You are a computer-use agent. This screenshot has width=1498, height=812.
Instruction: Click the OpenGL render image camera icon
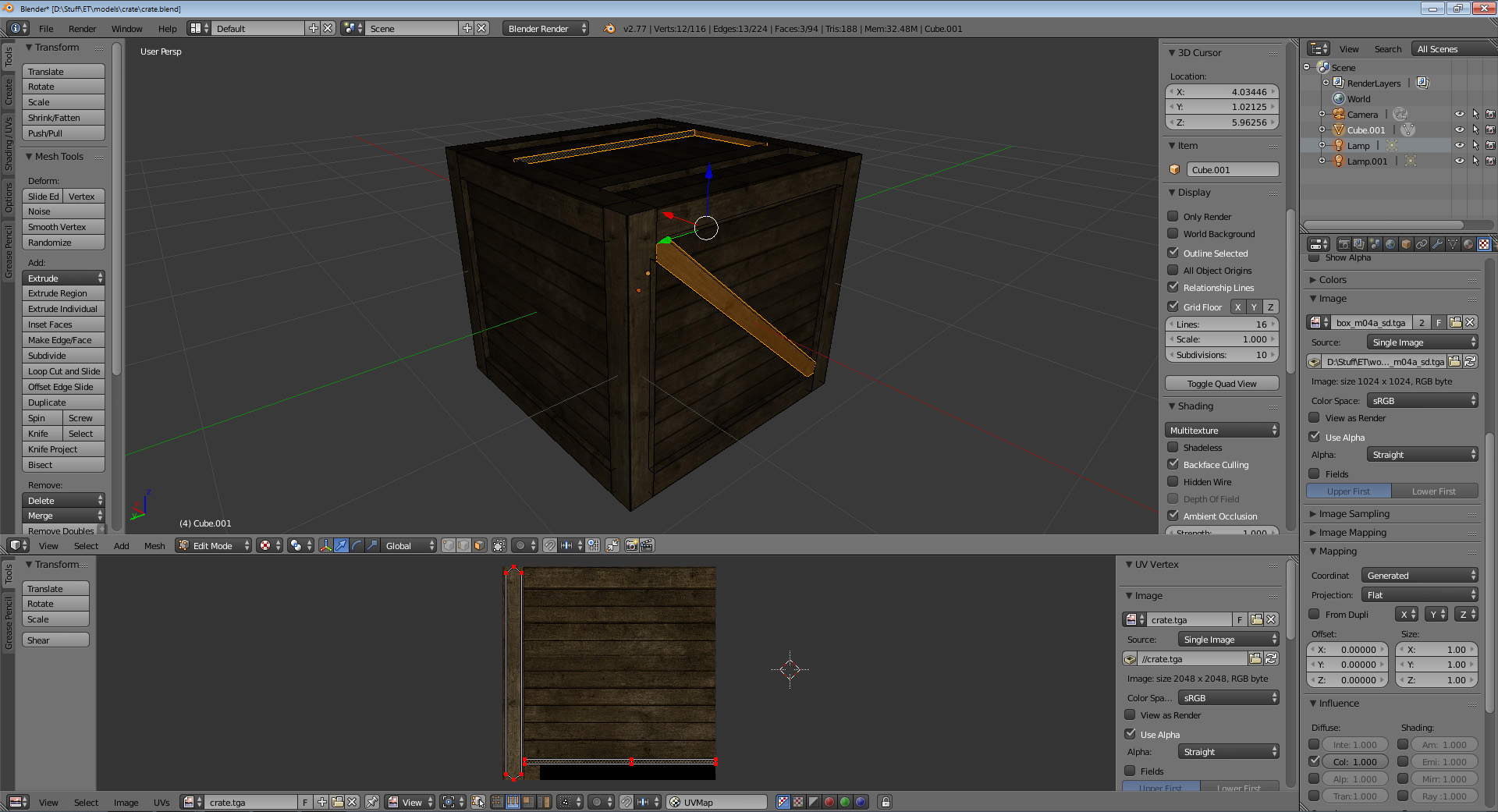[632, 545]
